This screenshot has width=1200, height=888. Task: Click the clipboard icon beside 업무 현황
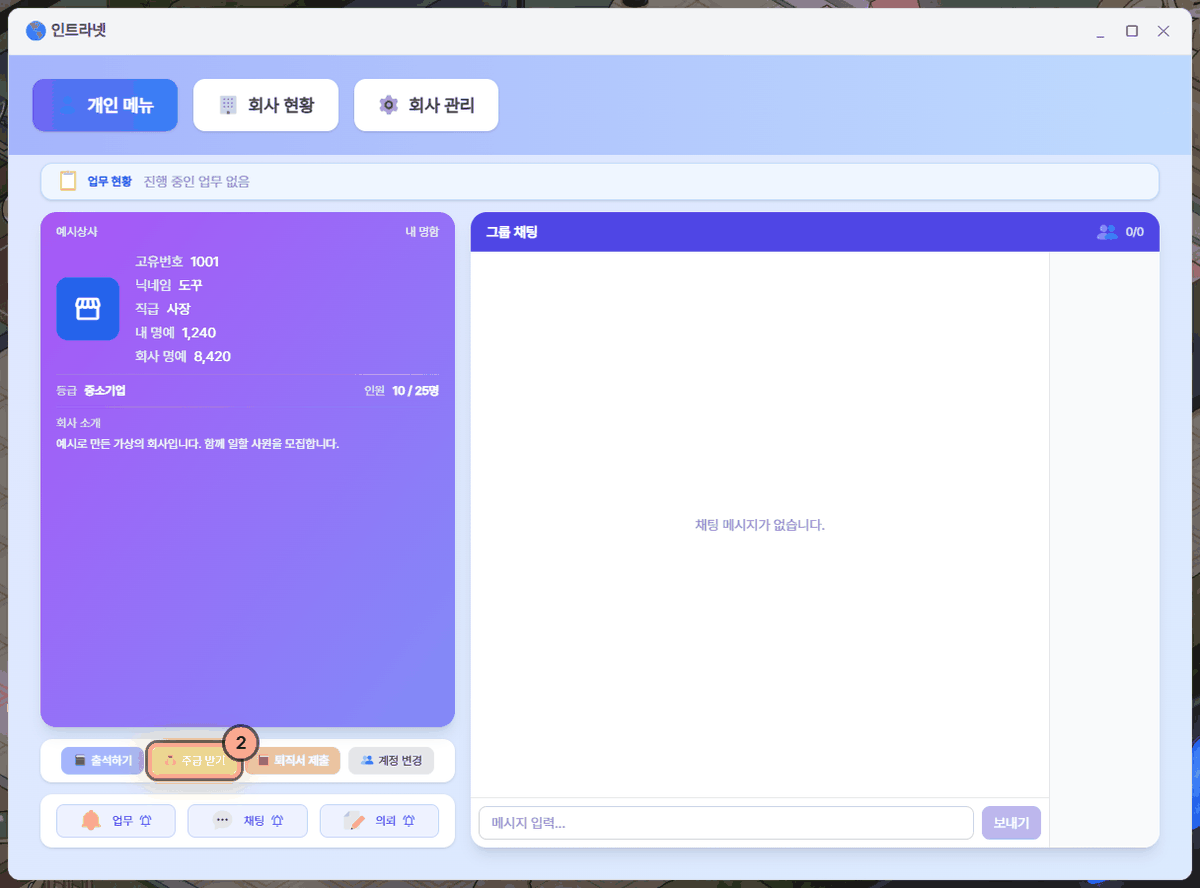tap(68, 181)
